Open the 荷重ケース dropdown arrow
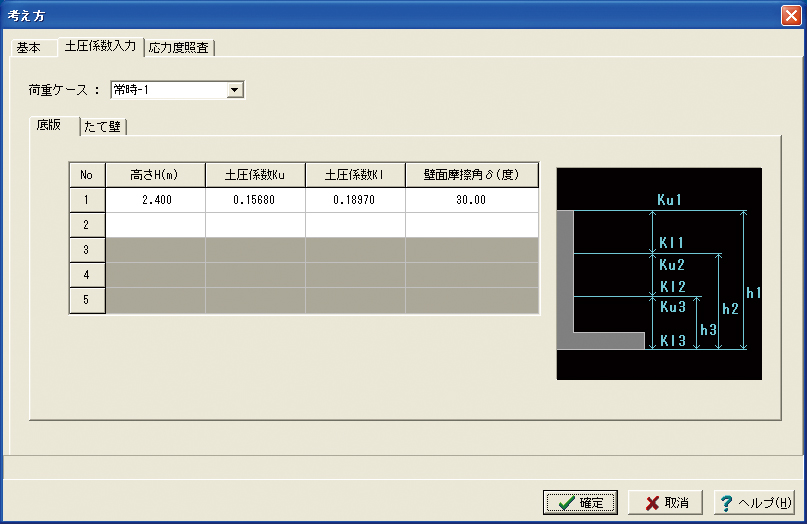Viewport: 807px width, 524px height. coord(235,90)
